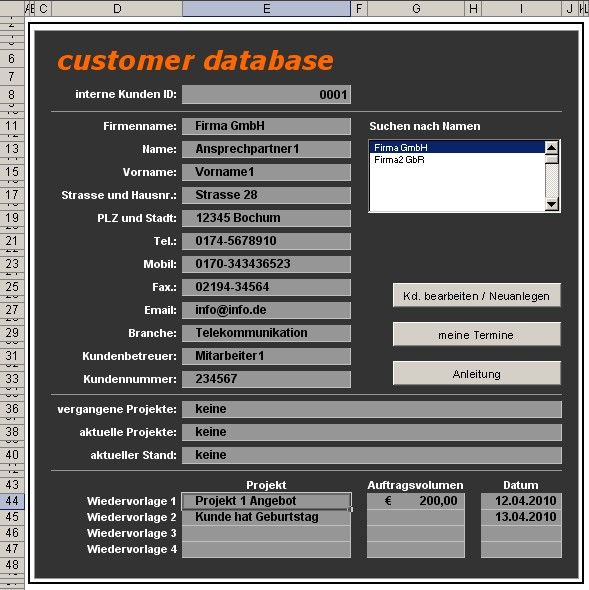589x590 pixels.
Task: Select column E header
Action: coord(266,8)
